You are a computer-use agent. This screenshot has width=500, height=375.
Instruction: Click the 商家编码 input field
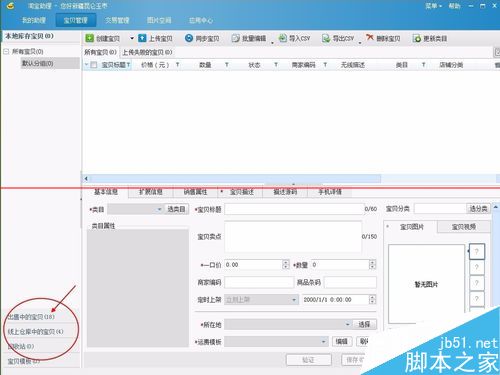pos(259,282)
